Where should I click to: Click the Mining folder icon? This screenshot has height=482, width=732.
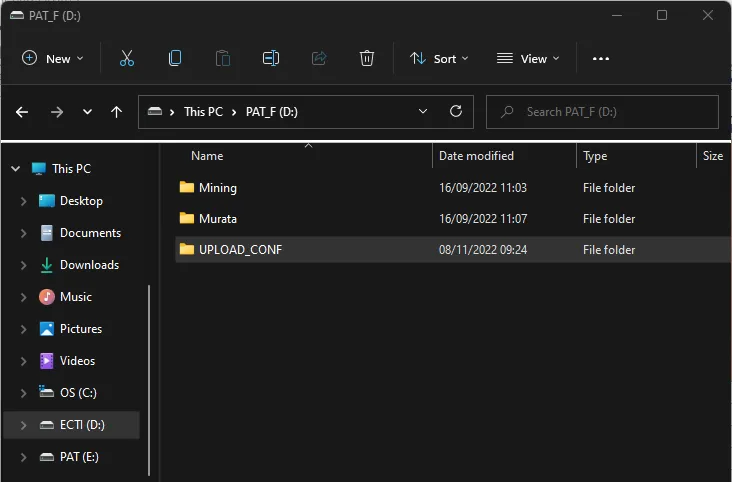tap(187, 187)
